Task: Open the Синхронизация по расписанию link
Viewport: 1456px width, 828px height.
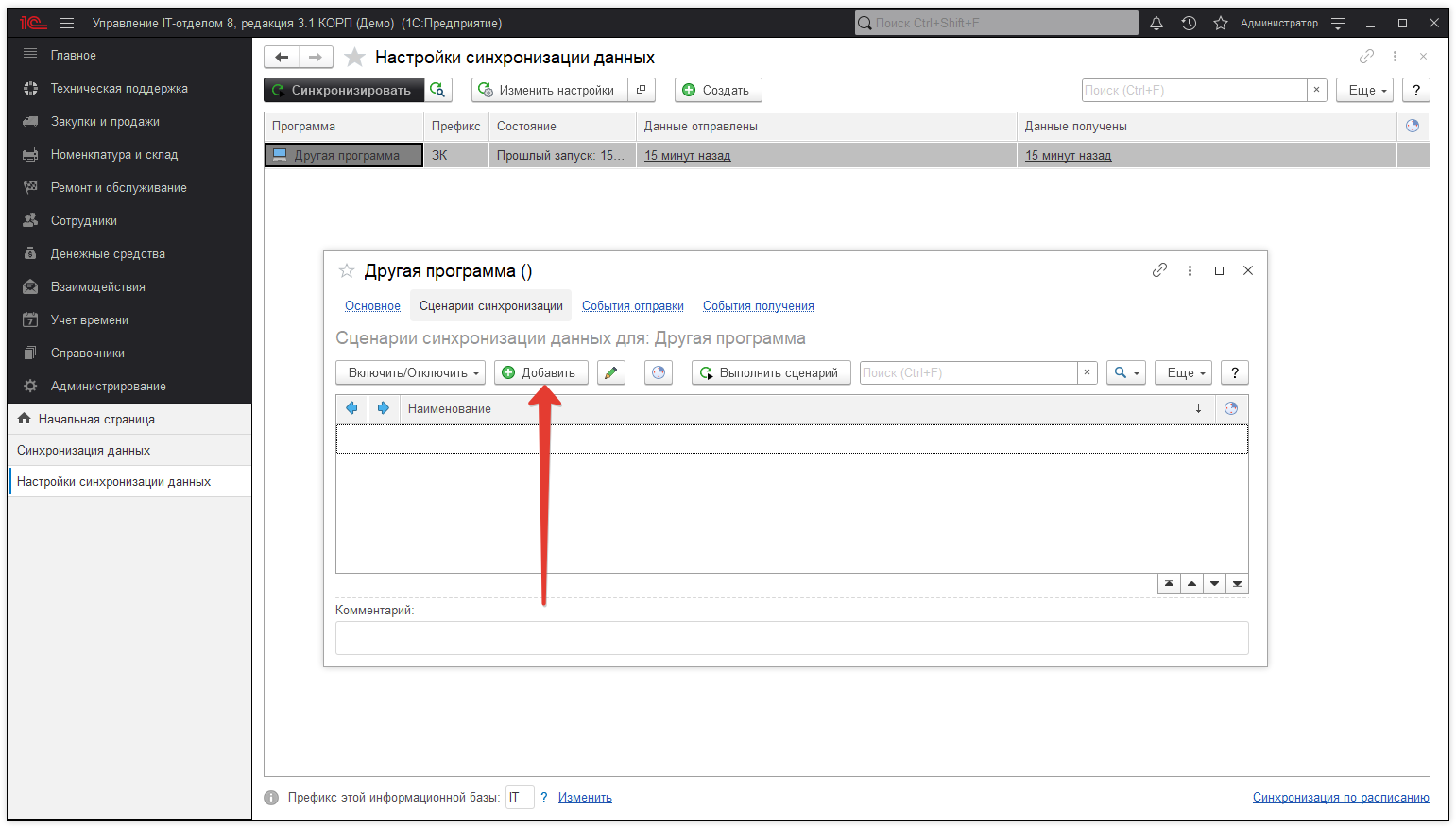Action: tap(1340, 797)
